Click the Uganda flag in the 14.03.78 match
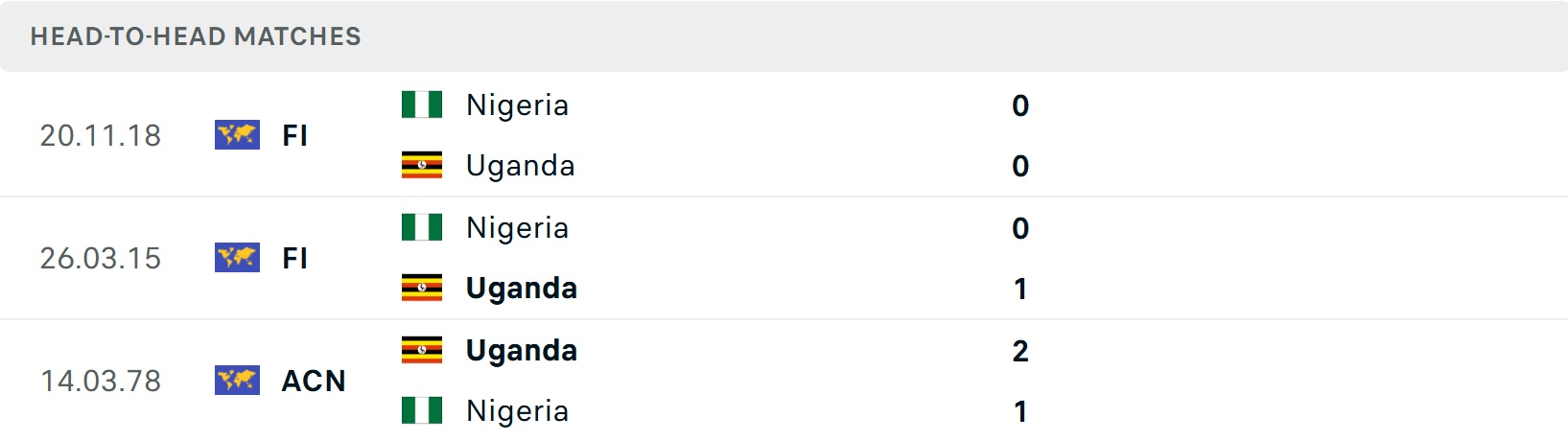This screenshot has width=1568, height=441. (422, 350)
